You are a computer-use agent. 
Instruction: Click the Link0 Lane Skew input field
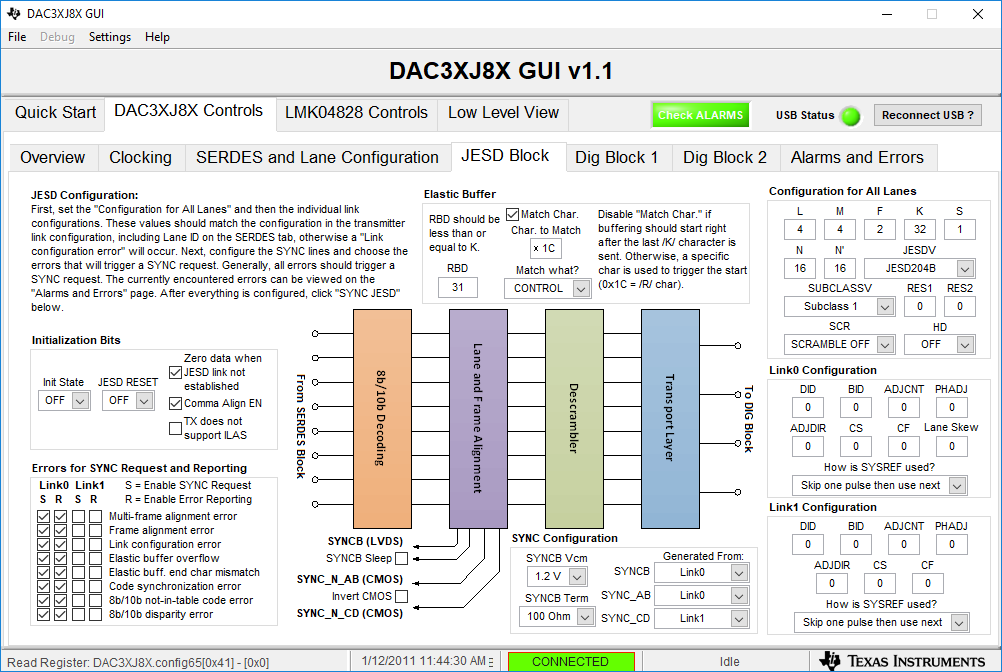tap(952, 447)
